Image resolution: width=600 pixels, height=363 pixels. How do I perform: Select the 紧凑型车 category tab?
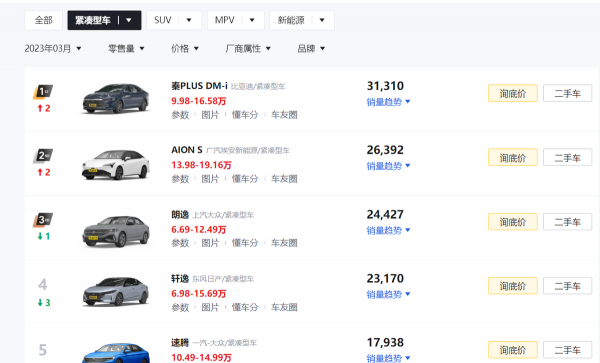pyautogui.click(x=104, y=20)
